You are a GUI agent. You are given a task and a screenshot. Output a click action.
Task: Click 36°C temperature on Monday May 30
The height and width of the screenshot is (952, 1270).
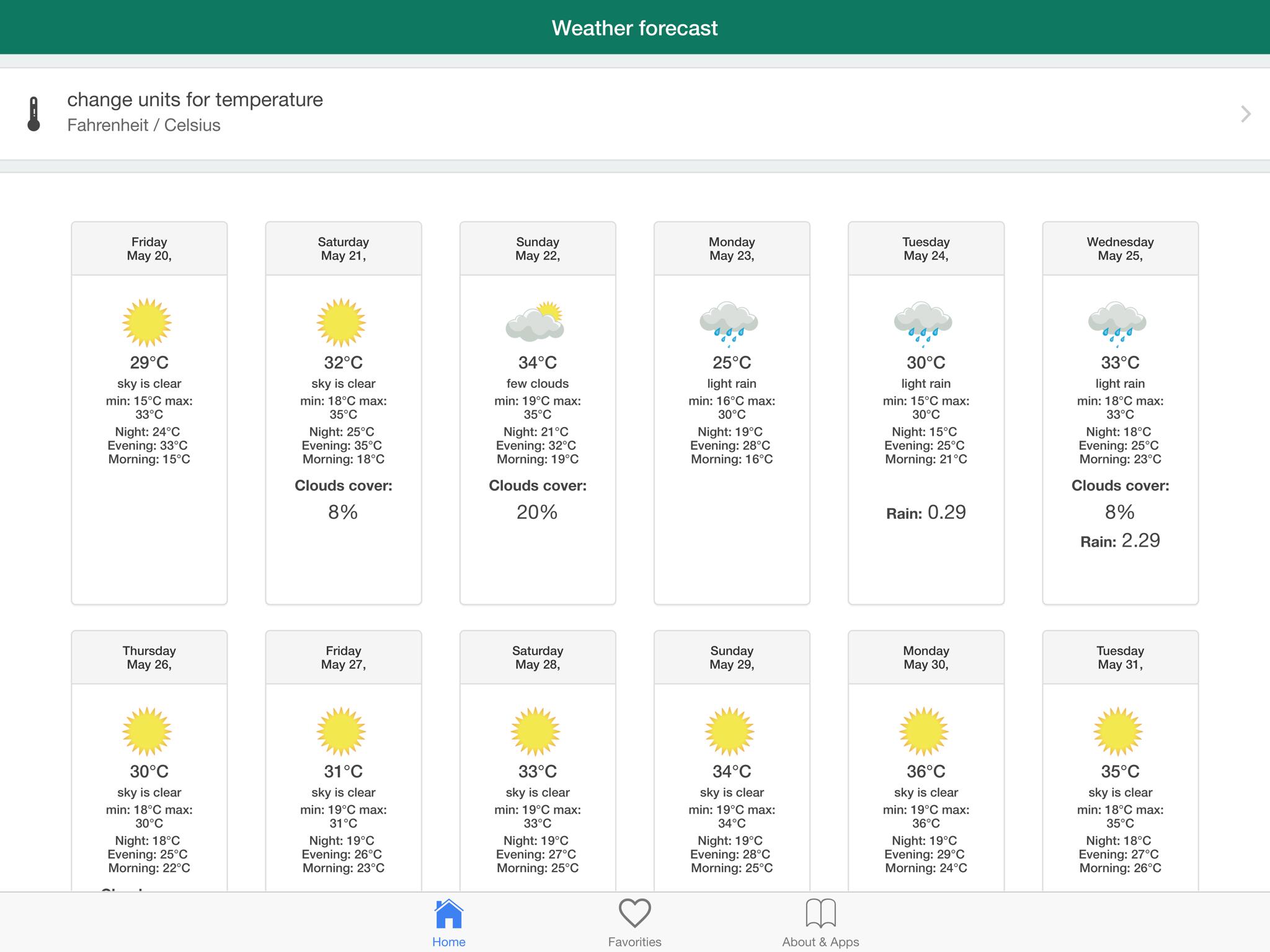(x=926, y=772)
